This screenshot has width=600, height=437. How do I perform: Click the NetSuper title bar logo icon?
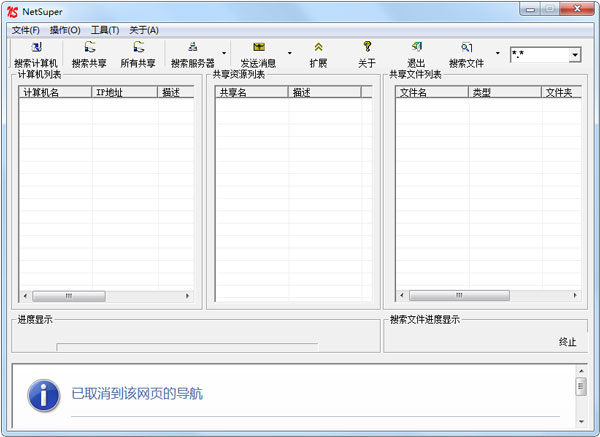click(x=12, y=12)
